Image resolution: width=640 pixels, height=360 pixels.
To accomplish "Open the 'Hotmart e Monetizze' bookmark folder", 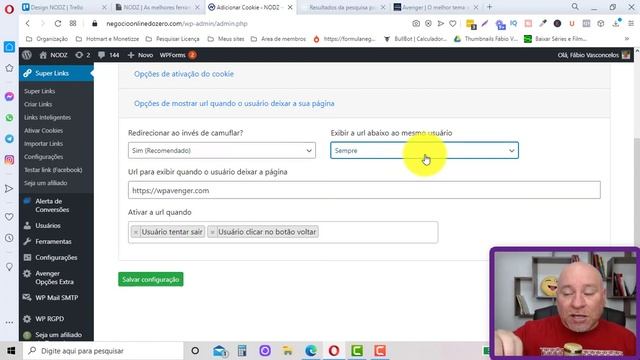I will 107,39.
